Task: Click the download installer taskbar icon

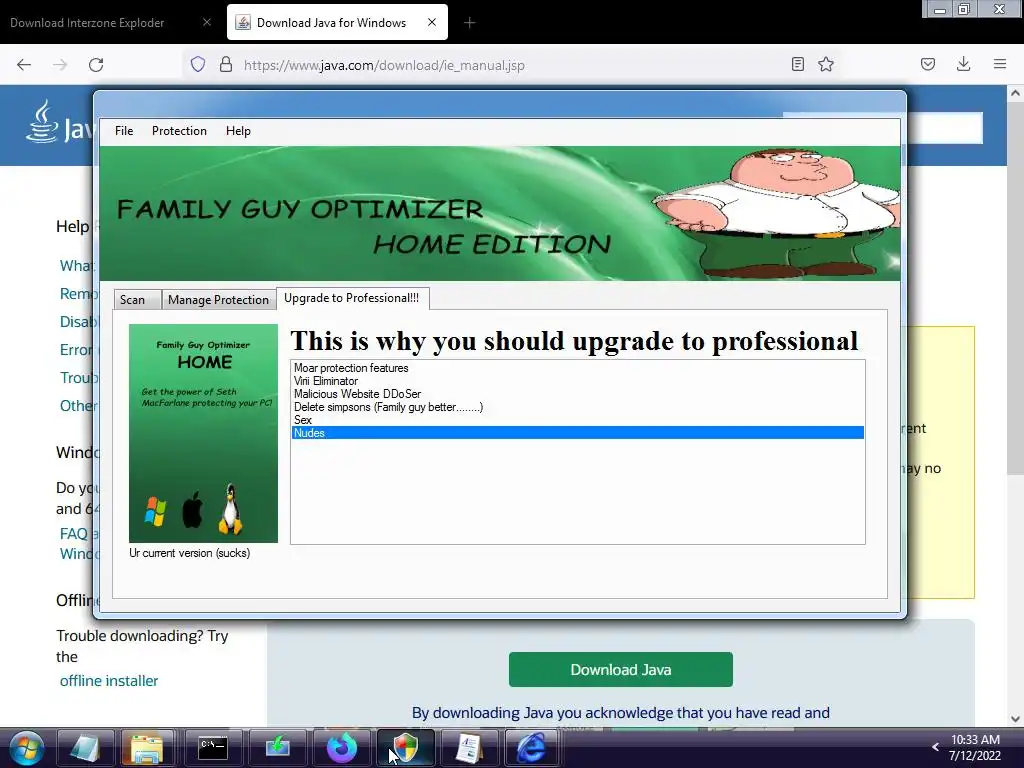Action: 278,748
